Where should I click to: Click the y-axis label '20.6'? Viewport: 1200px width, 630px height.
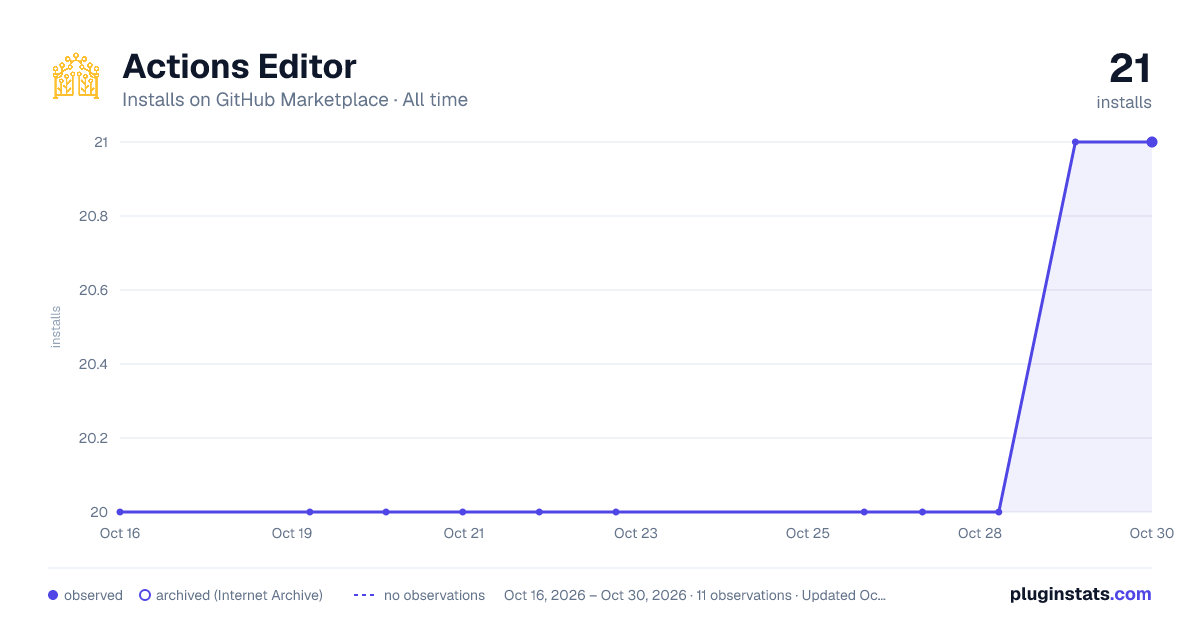[93, 290]
